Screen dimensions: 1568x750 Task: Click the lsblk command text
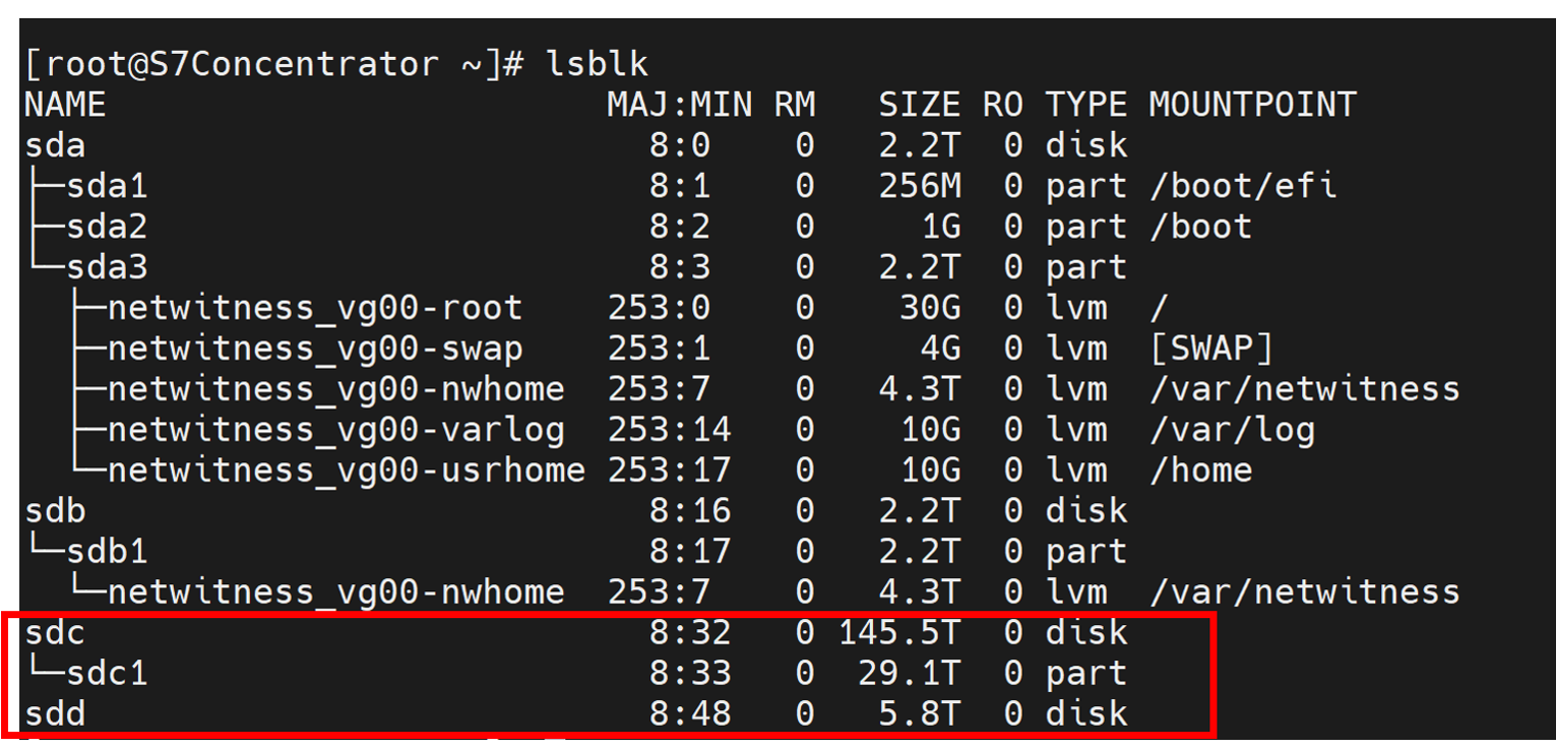[597, 64]
